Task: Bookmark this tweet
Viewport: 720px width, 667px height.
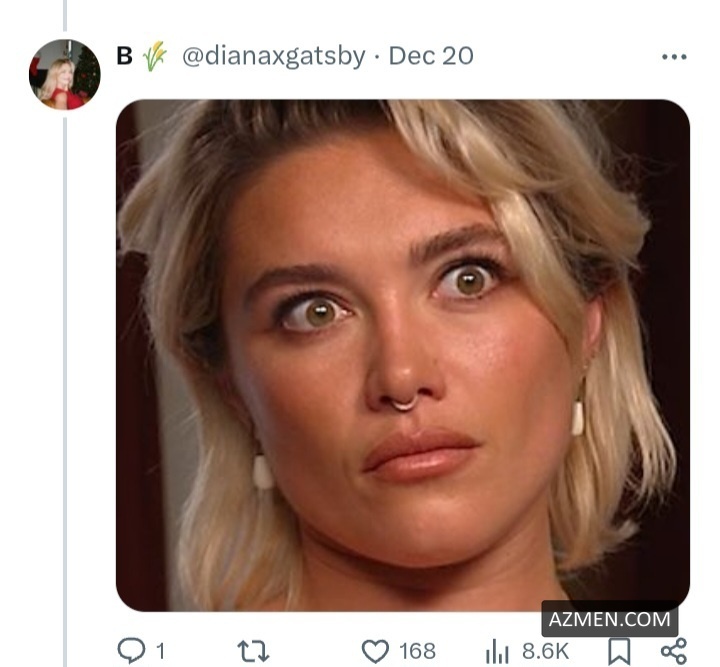Action: pos(620,651)
